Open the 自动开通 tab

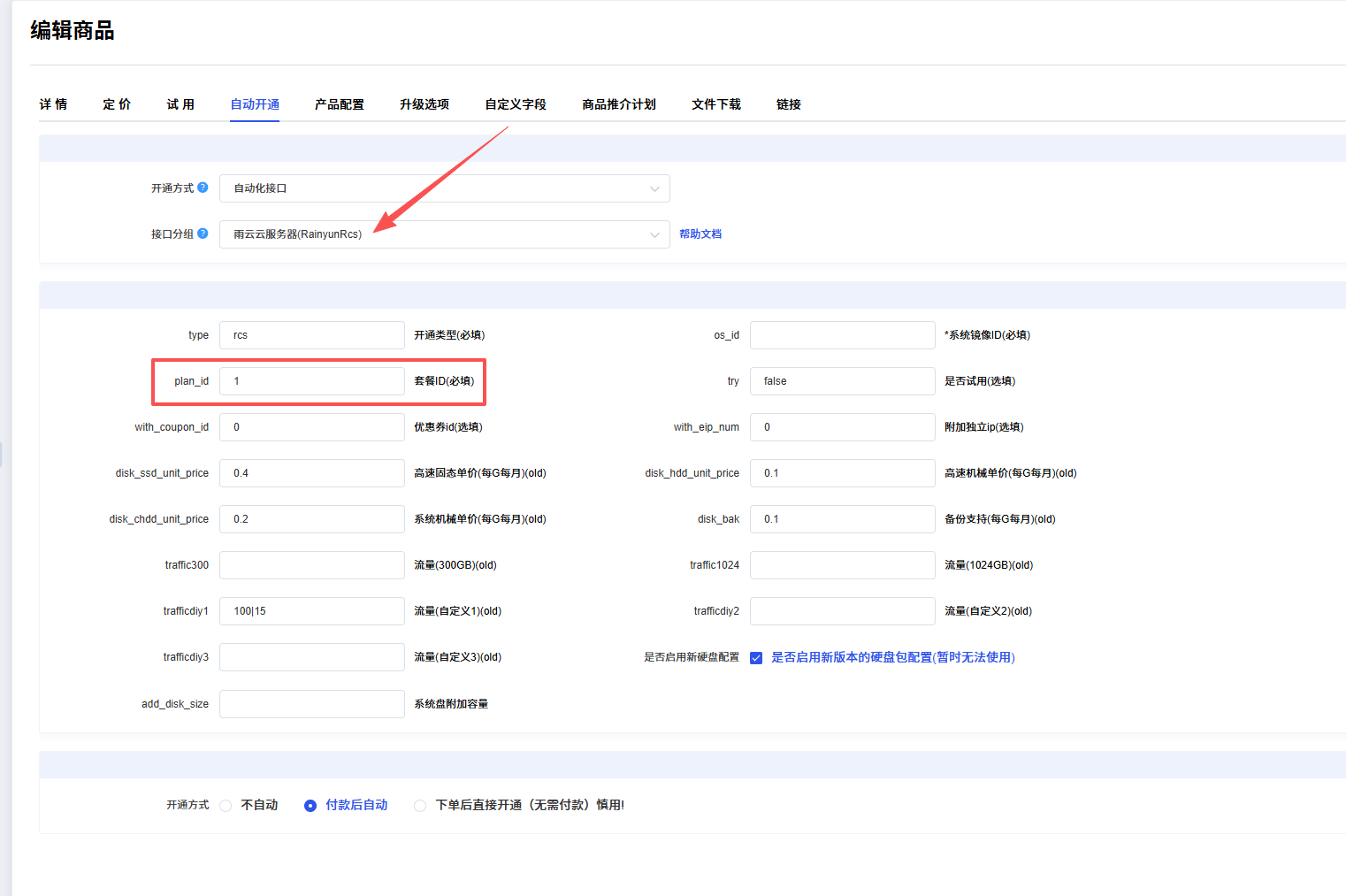click(255, 104)
